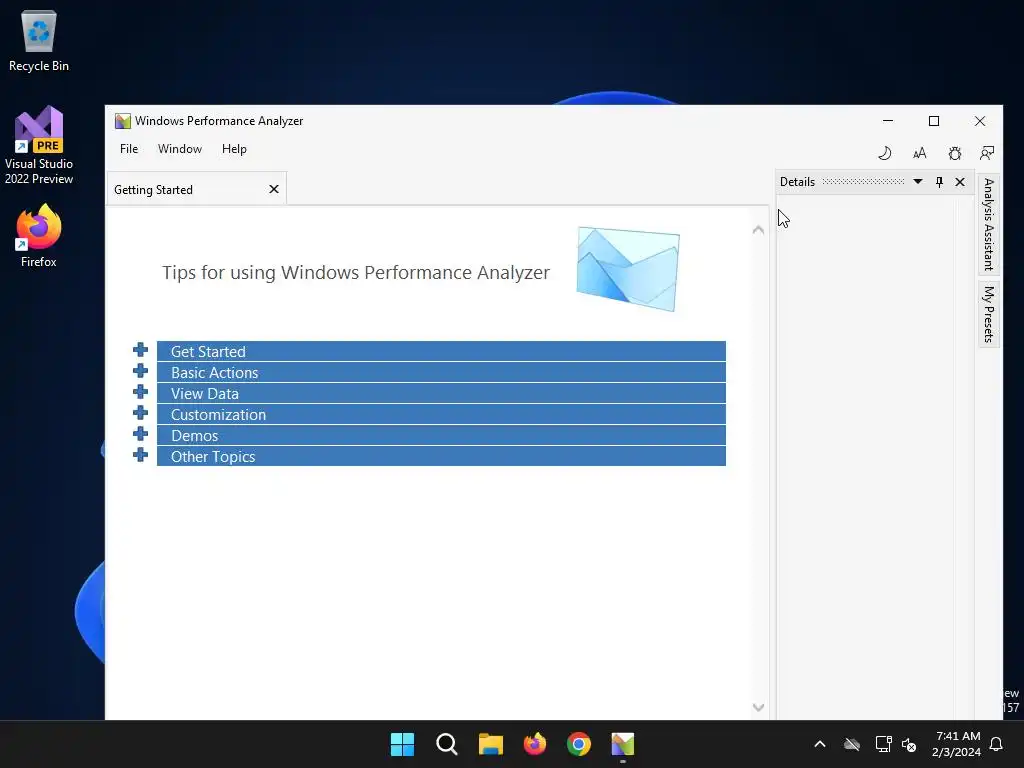
Task: Click the Performance Analyzer taskbar icon
Action: click(x=623, y=744)
